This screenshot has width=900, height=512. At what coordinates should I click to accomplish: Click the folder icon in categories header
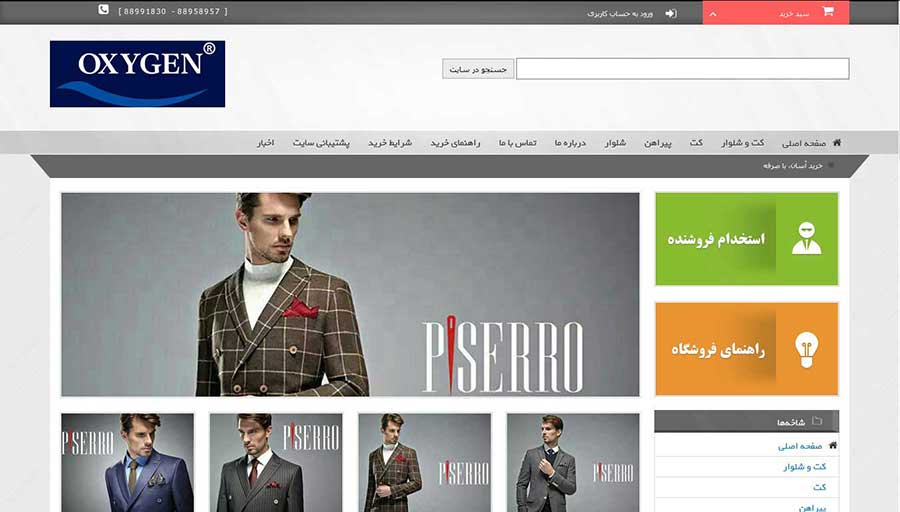817,422
